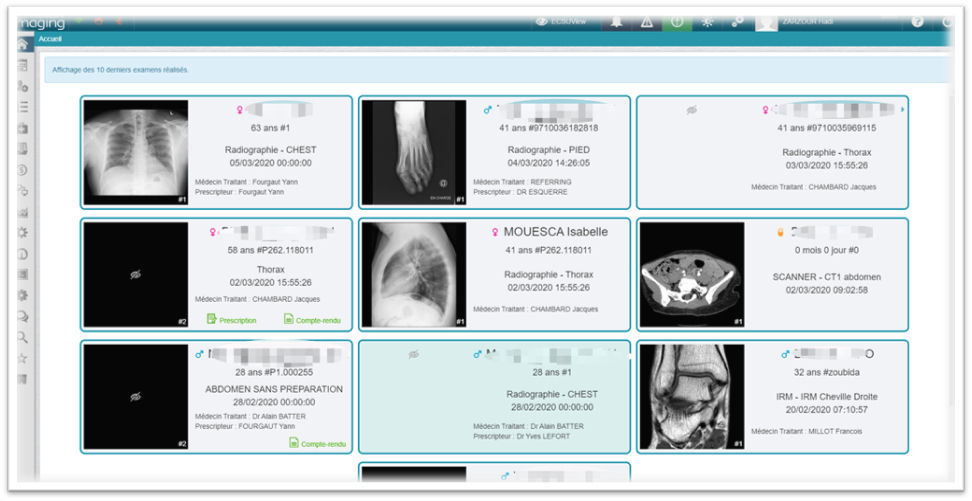The image size is (972, 501).
Task: Click 'IRM - IRM Cheville Droite' label
Action: [826, 396]
